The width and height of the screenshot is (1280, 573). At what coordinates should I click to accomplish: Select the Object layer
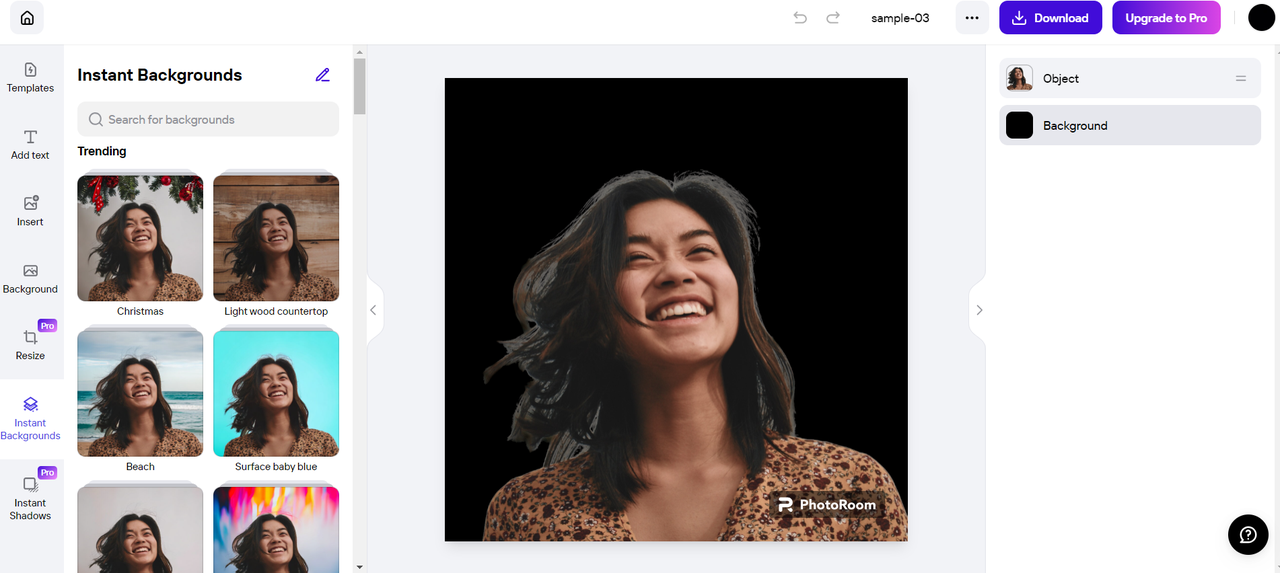click(x=1130, y=78)
